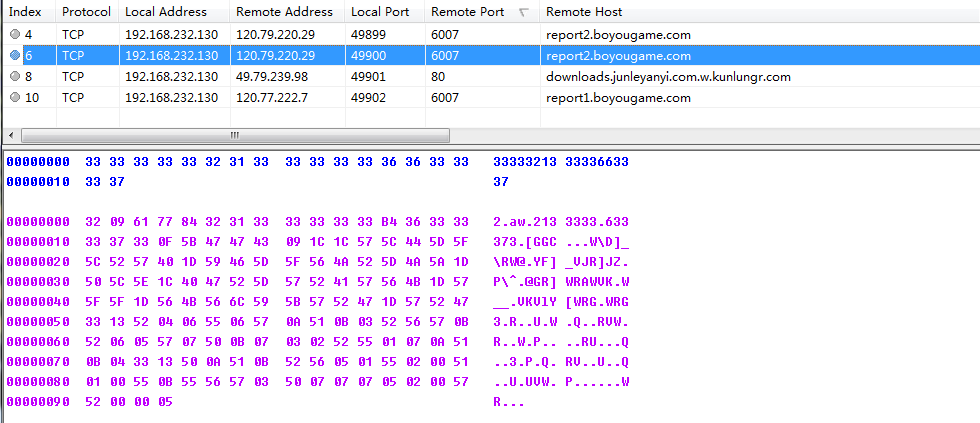This screenshot has height=423, width=980.
Task: Click local port 49902 cell
Action: [368, 97]
